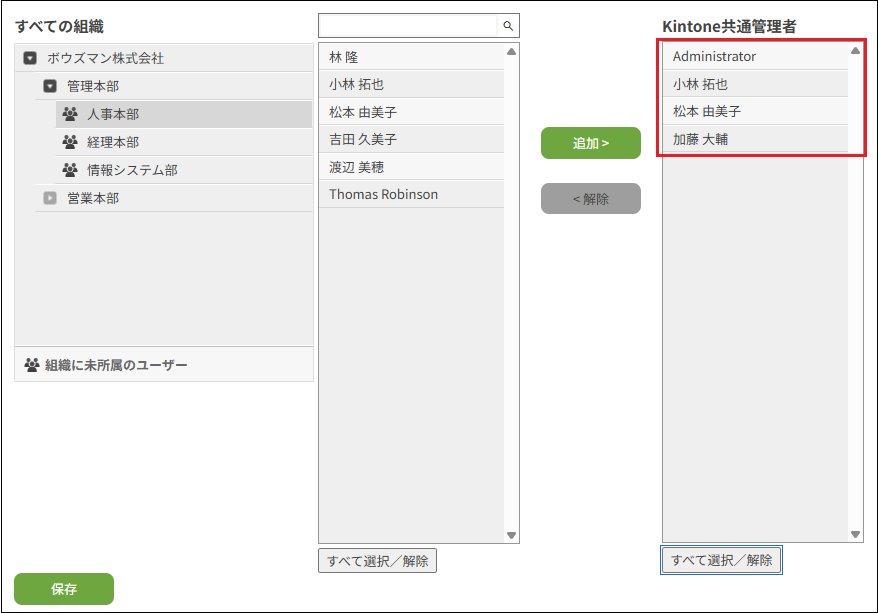878x613 pixels.
Task: Click the people icon beside 経理本部
Action: (70, 142)
